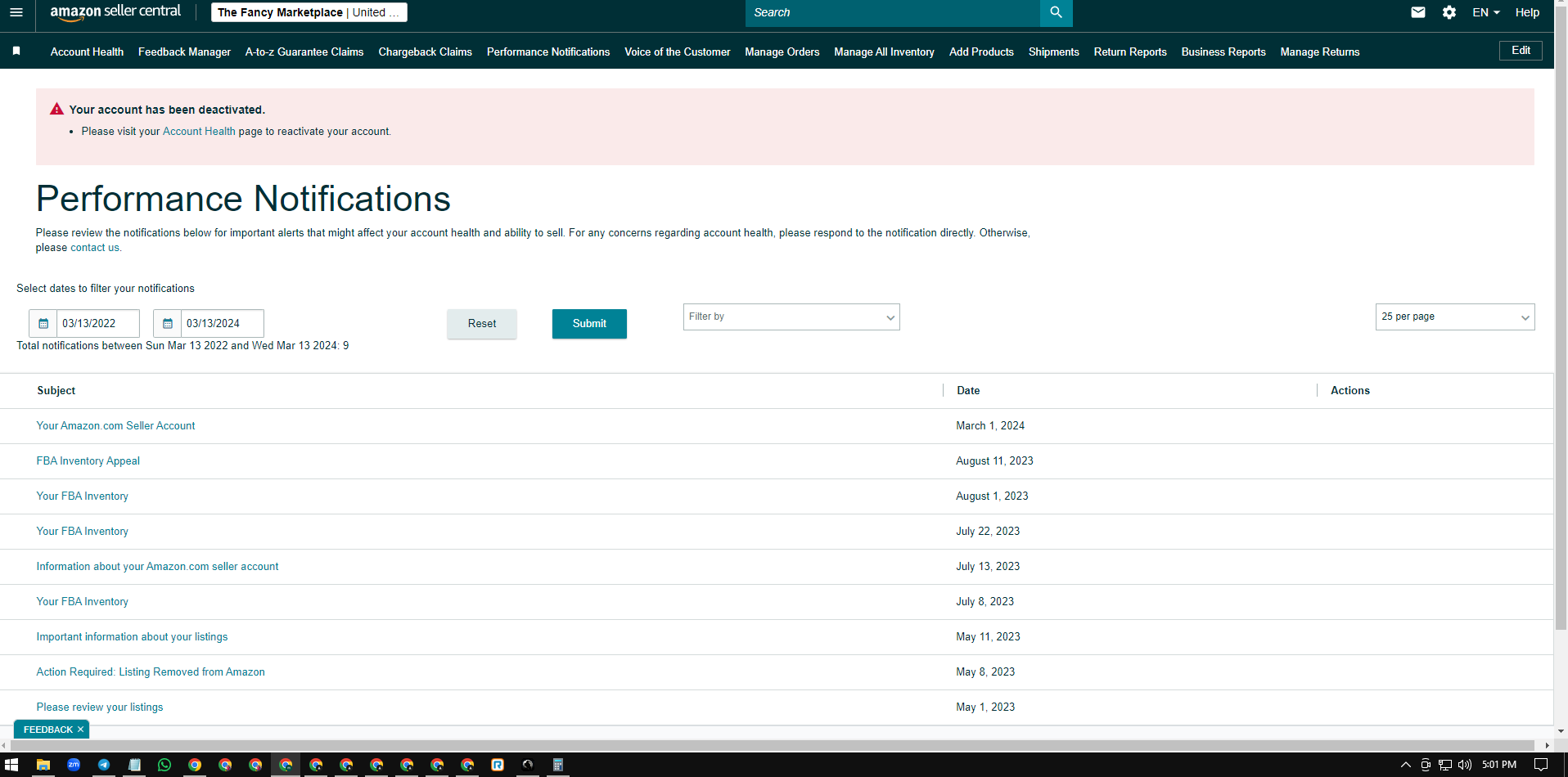The image size is (1568, 777).
Task: Open the EN language selector
Action: [x=1486, y=12]
